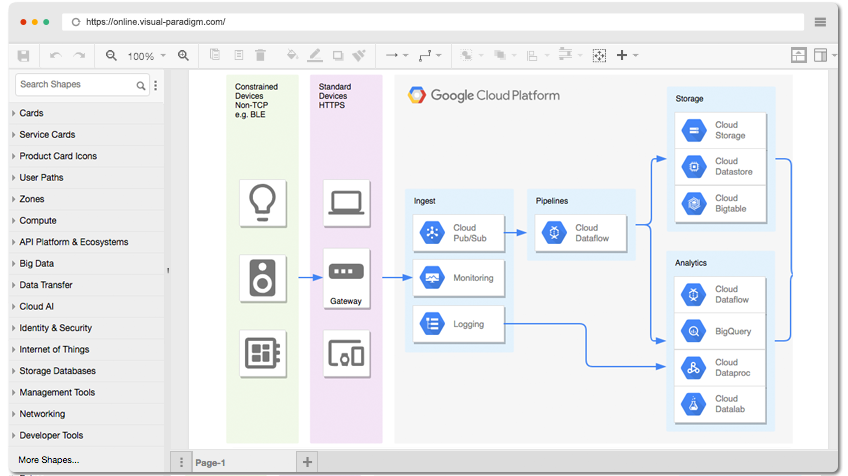The height and width of the screenshot is (476, 848).
Task: Select the Logging card
Action: (x=459, y=324)
